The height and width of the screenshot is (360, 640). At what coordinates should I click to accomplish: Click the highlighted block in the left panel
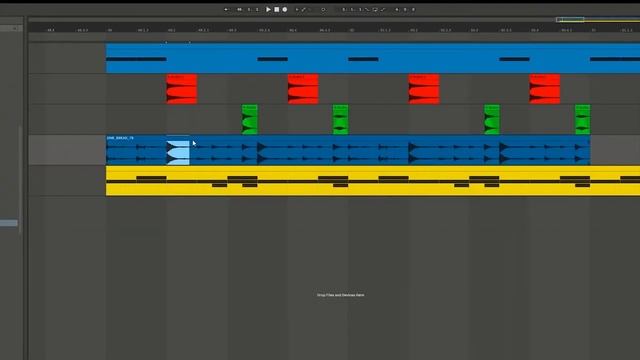[x=9, y=223]
